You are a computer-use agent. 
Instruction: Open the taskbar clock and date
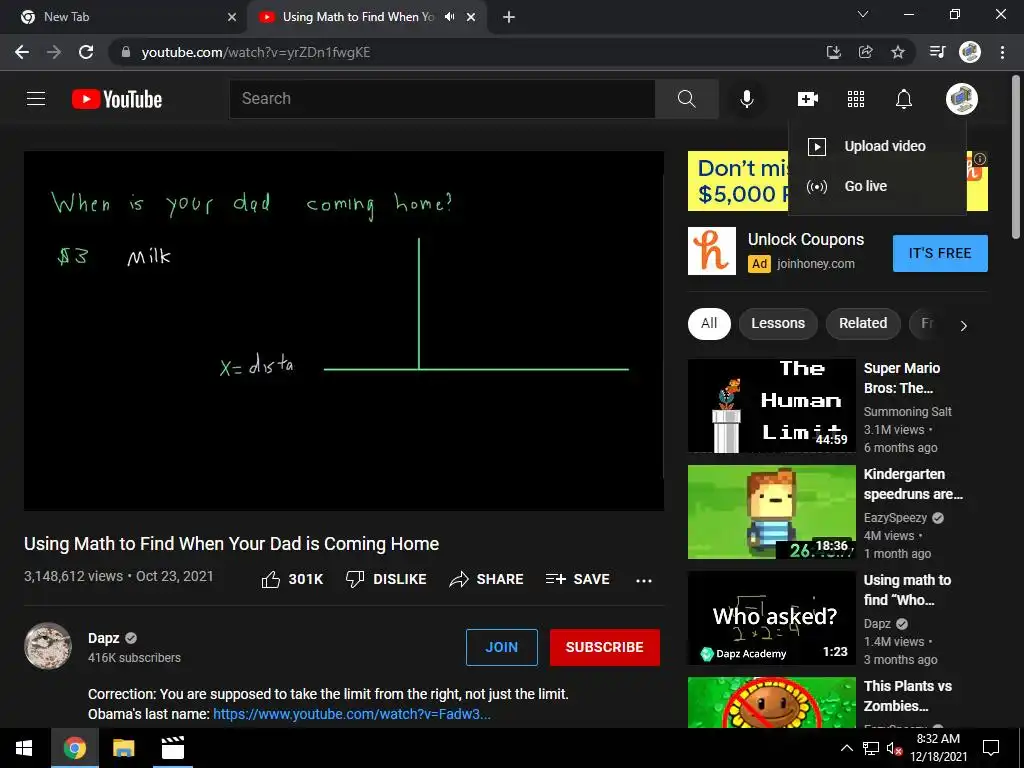click(938, 748)
